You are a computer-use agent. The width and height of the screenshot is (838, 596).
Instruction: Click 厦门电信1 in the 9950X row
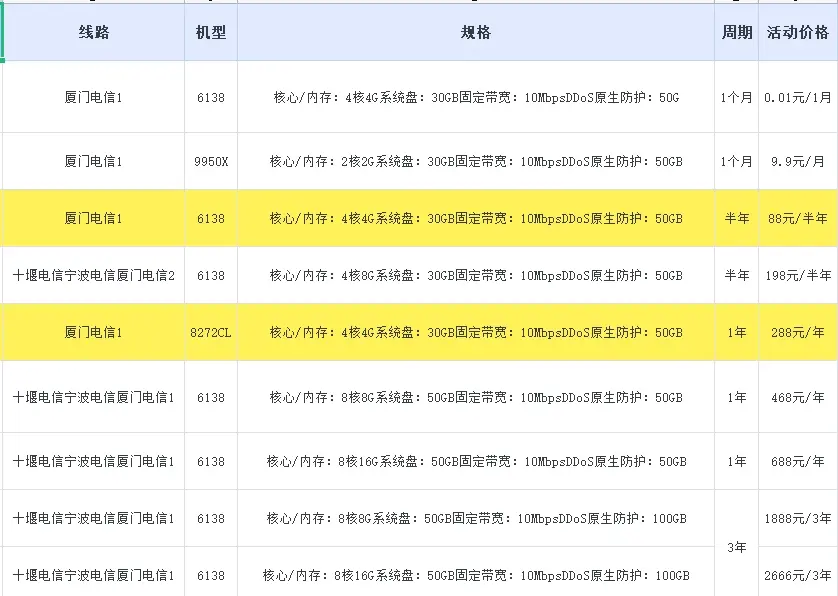click(94, 161)
